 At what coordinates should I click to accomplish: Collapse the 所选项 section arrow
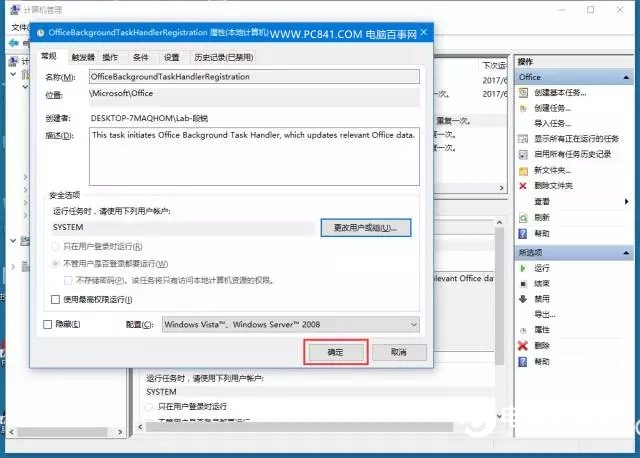[x=626, y=253]
